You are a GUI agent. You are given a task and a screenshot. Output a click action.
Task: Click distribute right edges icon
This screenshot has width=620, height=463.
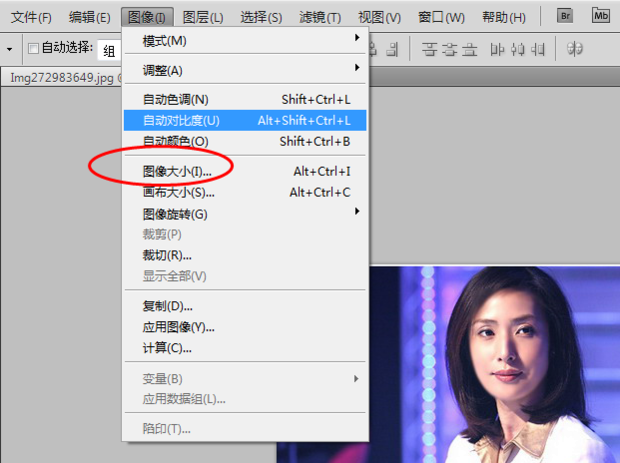click(x=537, y=49)
